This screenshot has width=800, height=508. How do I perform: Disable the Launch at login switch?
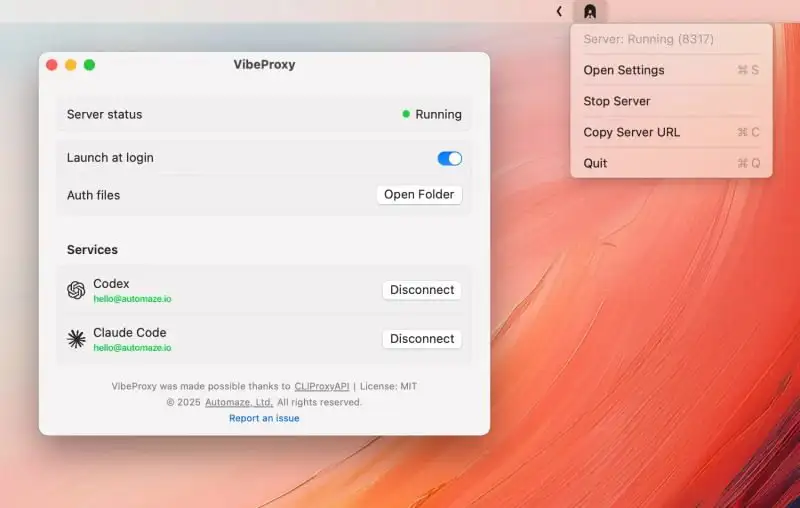(x=449, y=158)
